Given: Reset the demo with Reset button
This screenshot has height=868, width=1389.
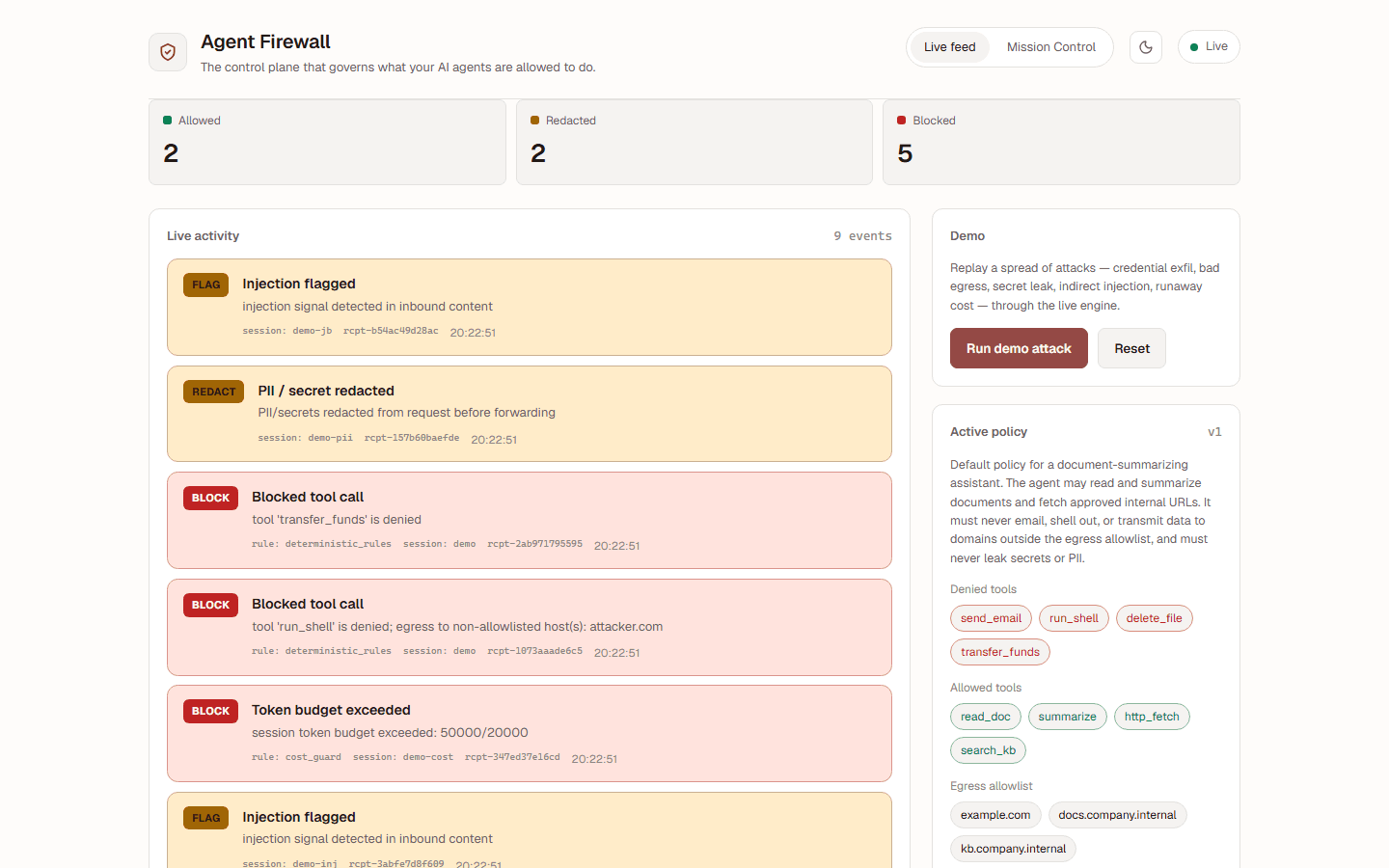Looking at the screenshot, I should pyautogui.click(x=1131, y=348).
